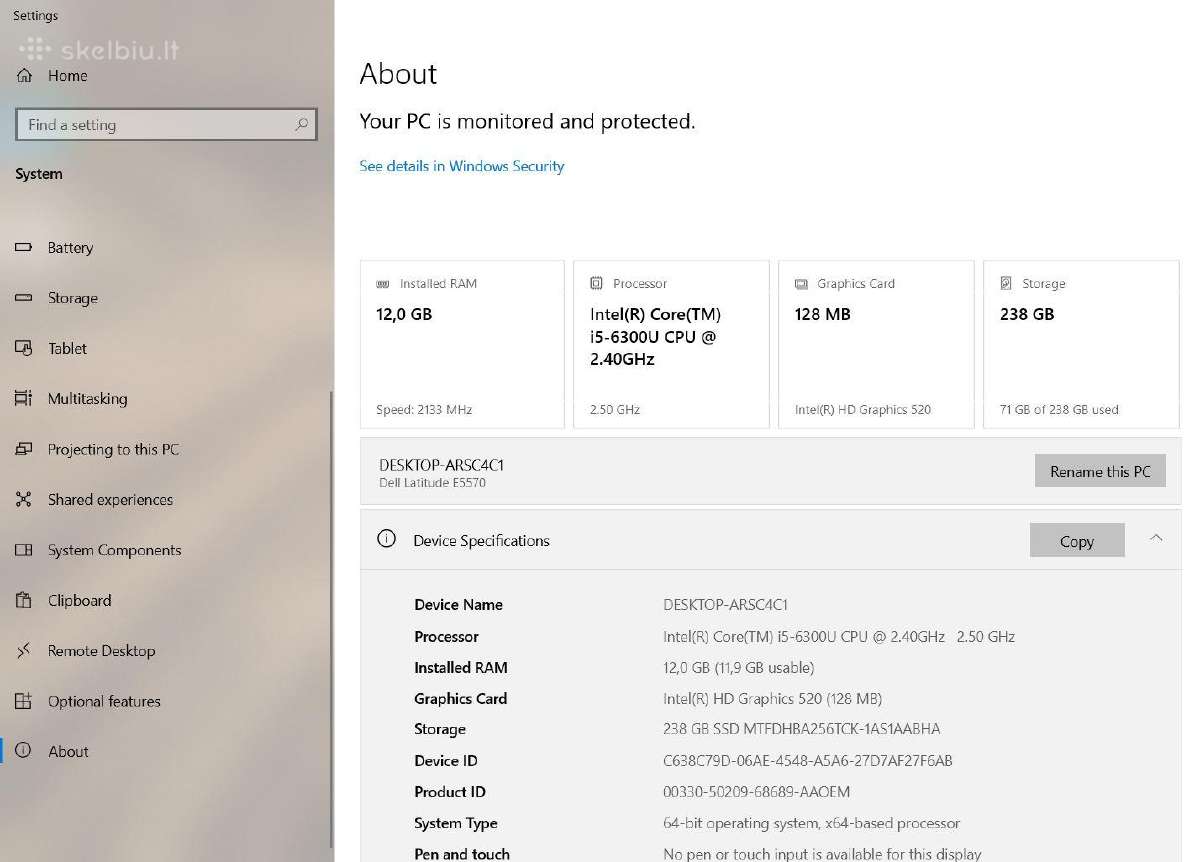The height and width of the screenshot is (862, 1200).
Task: Click the System Components icon
Action: (24, 550)
